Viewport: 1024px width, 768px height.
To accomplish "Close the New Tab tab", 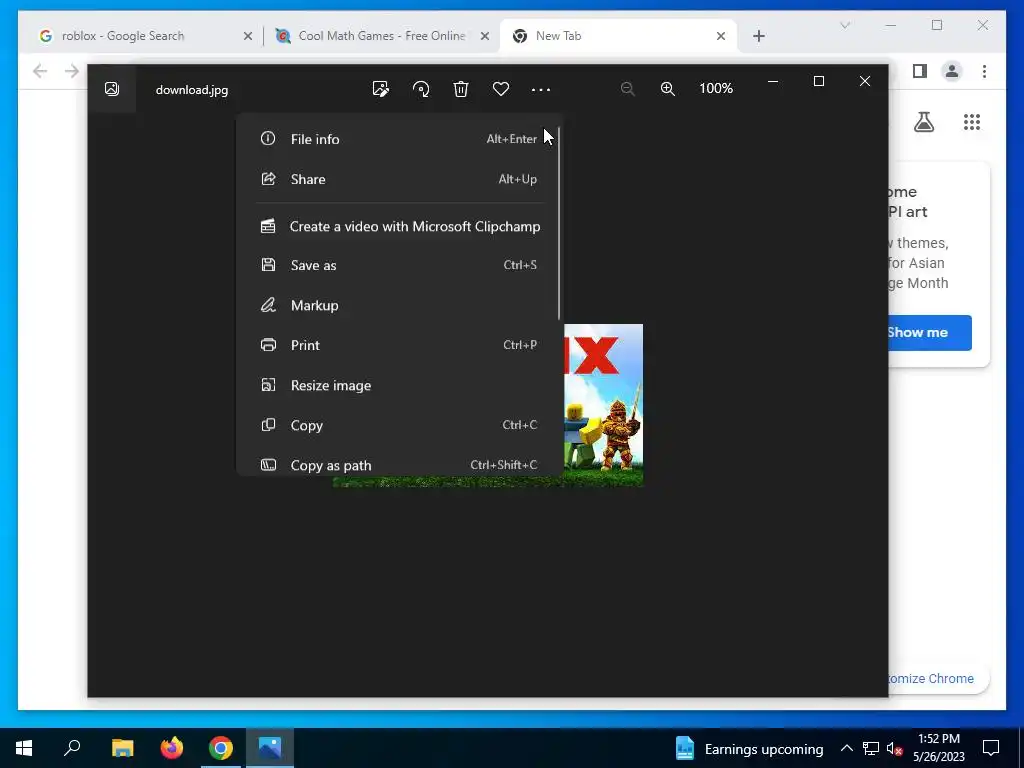I will [x=721, y=37].
